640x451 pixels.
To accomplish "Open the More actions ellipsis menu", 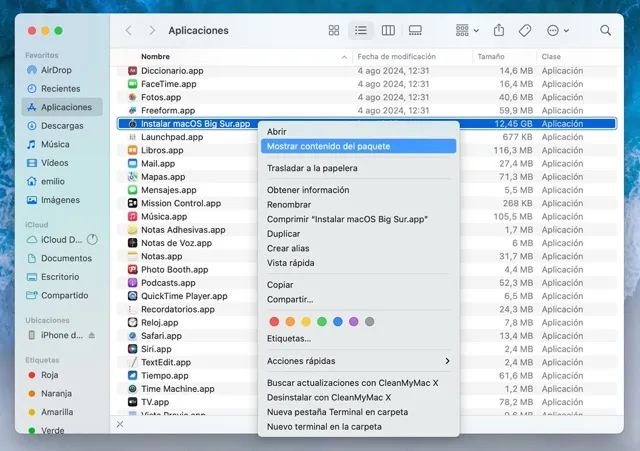I will coord(558,30).
